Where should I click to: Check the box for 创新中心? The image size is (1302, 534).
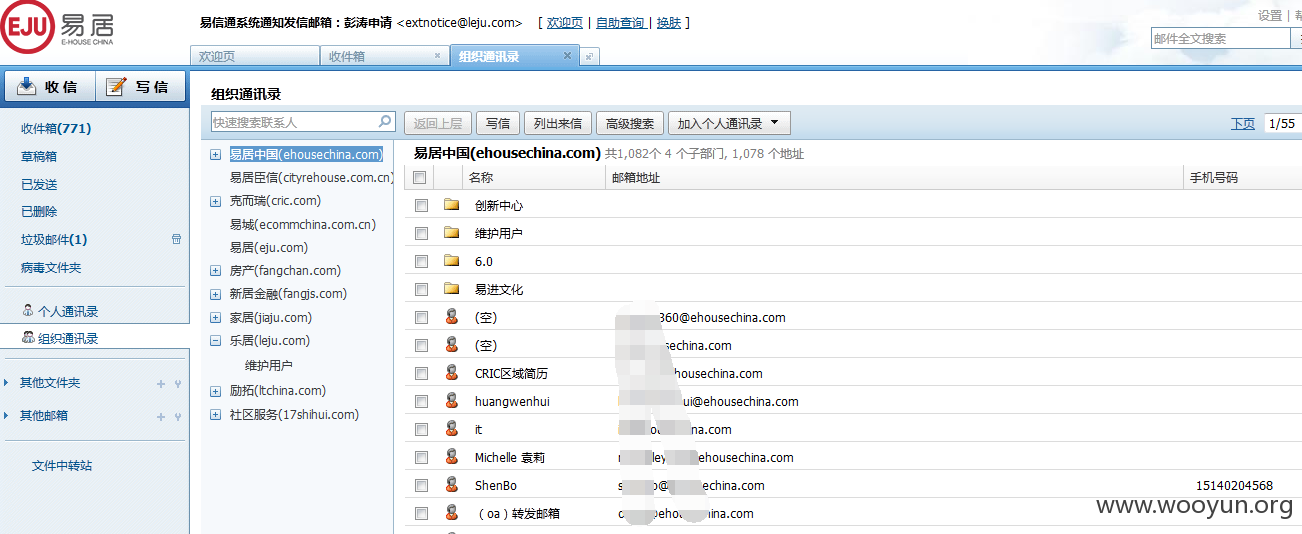tap(421, 205)
